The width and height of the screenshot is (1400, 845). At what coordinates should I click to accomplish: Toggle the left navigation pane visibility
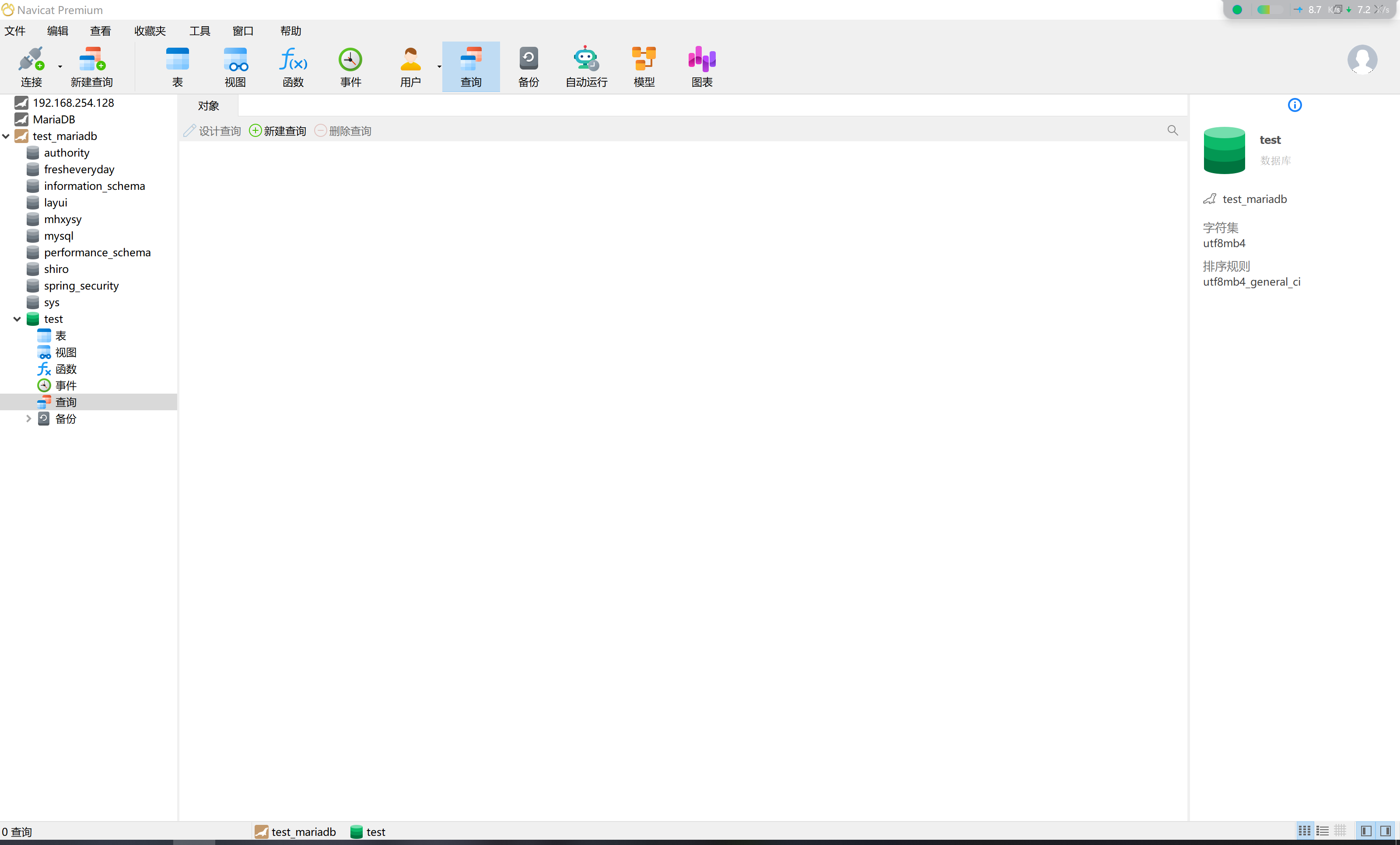(x=1366, y=831)
